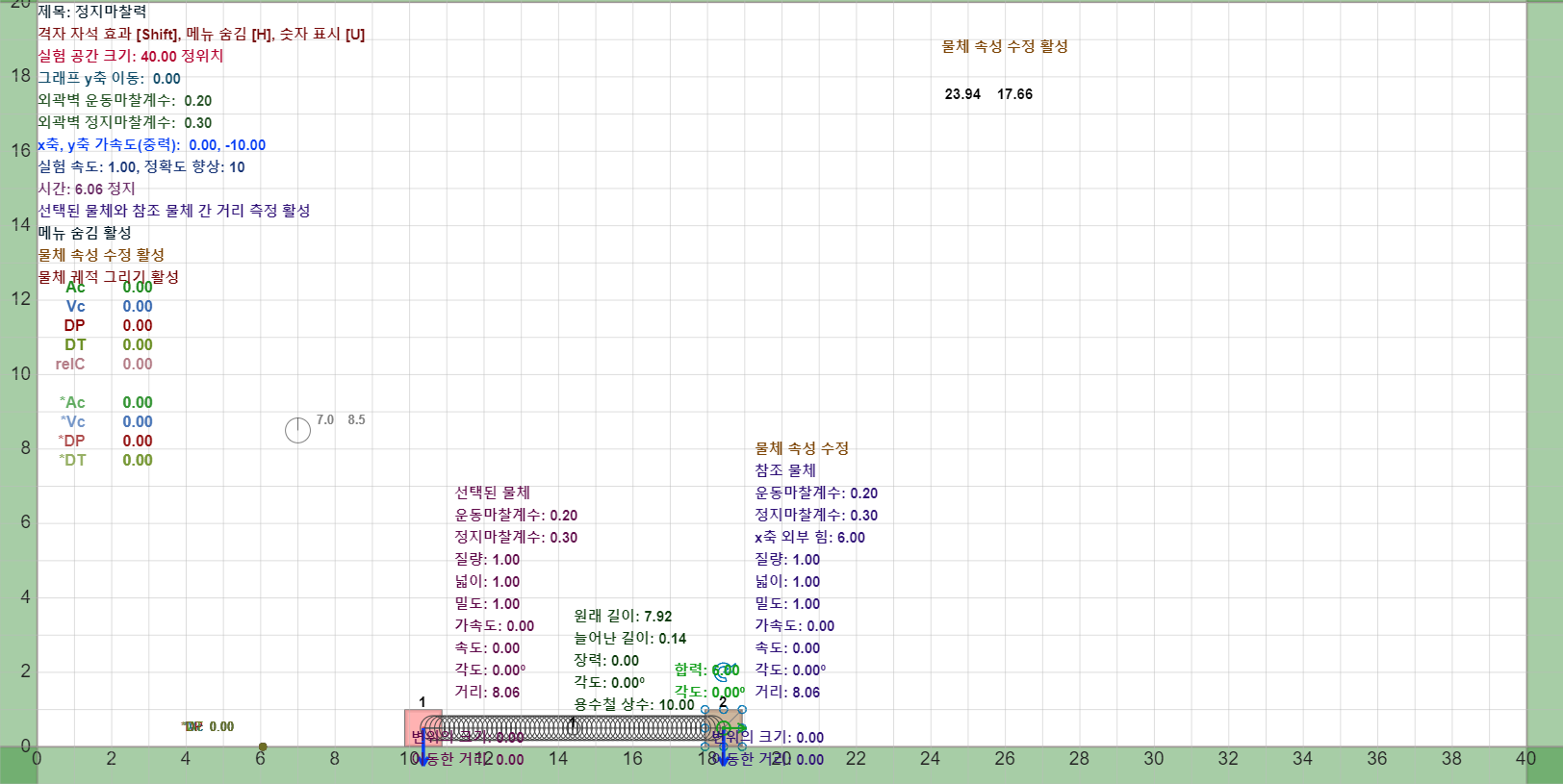Image resolution: width=1563 pixels, height=784 pixels.
Task: Select the small circle object near 7.0 8.5
Action: (298, 431)
